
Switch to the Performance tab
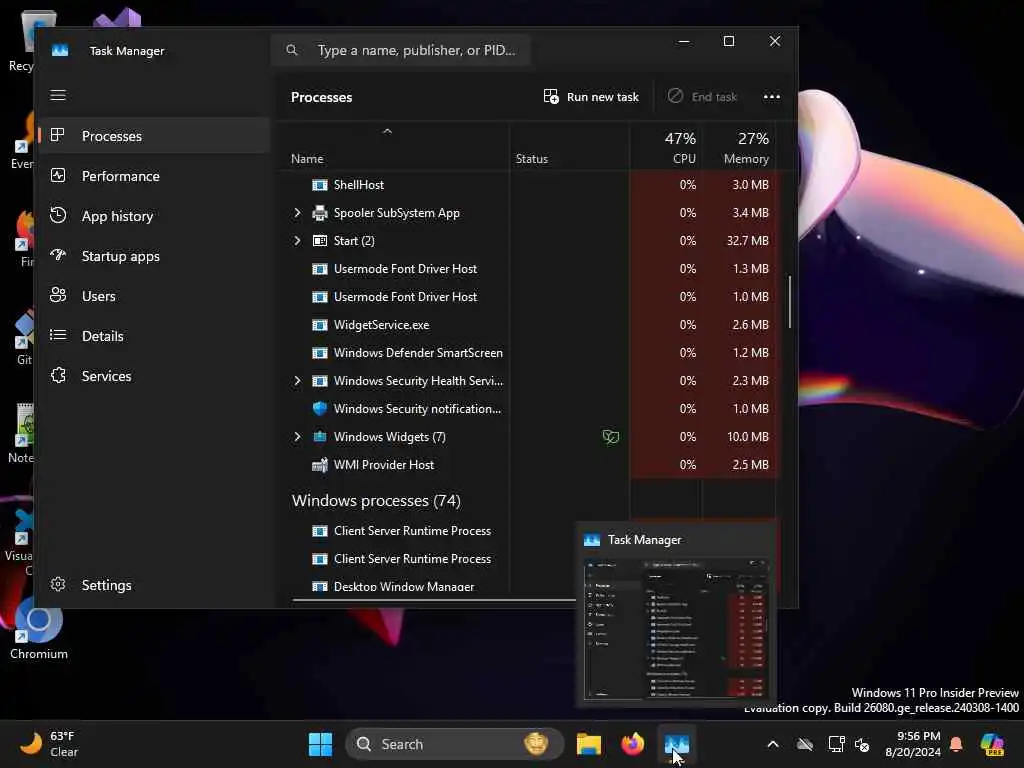pos(154,176)
